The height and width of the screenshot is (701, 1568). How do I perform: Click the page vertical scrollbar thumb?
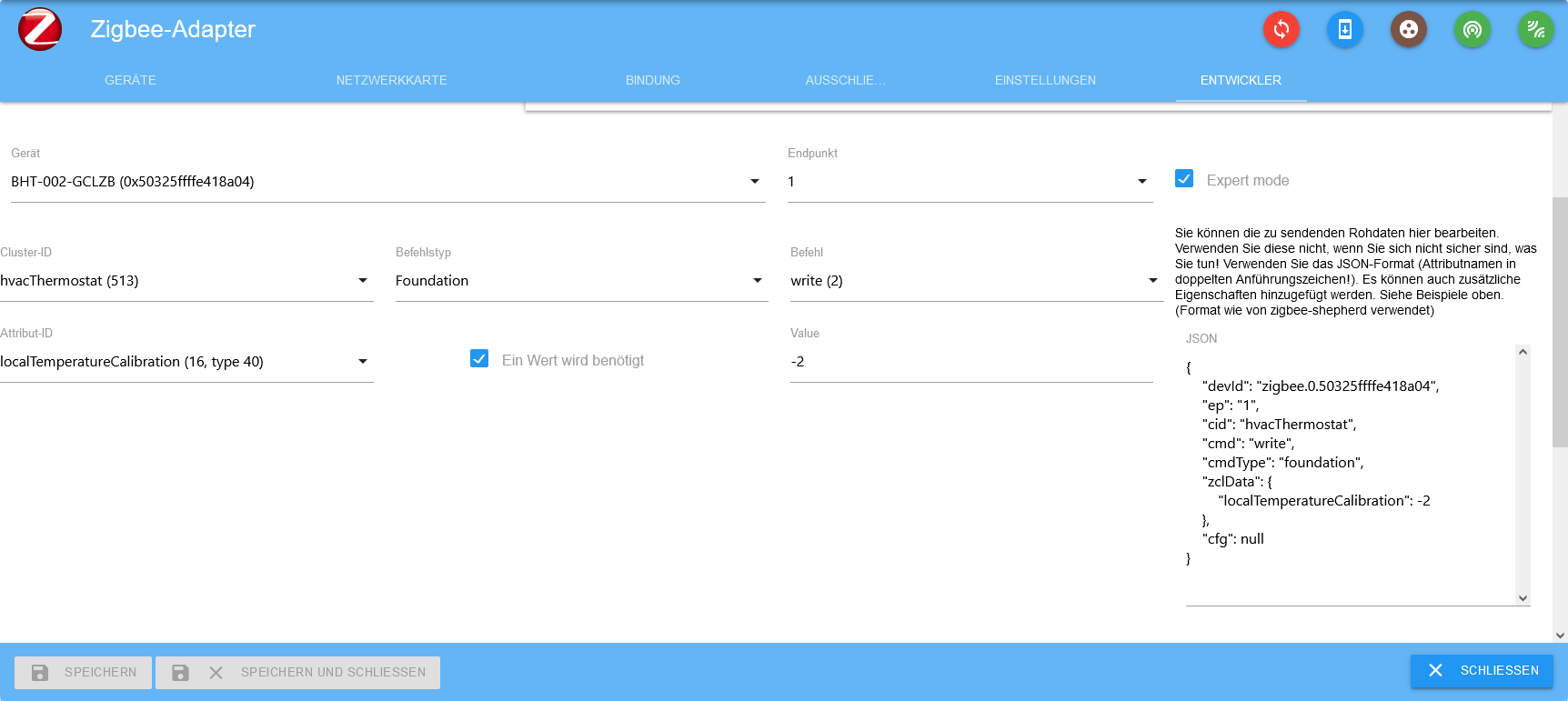pyautogui.click(x=1561, y=322)
